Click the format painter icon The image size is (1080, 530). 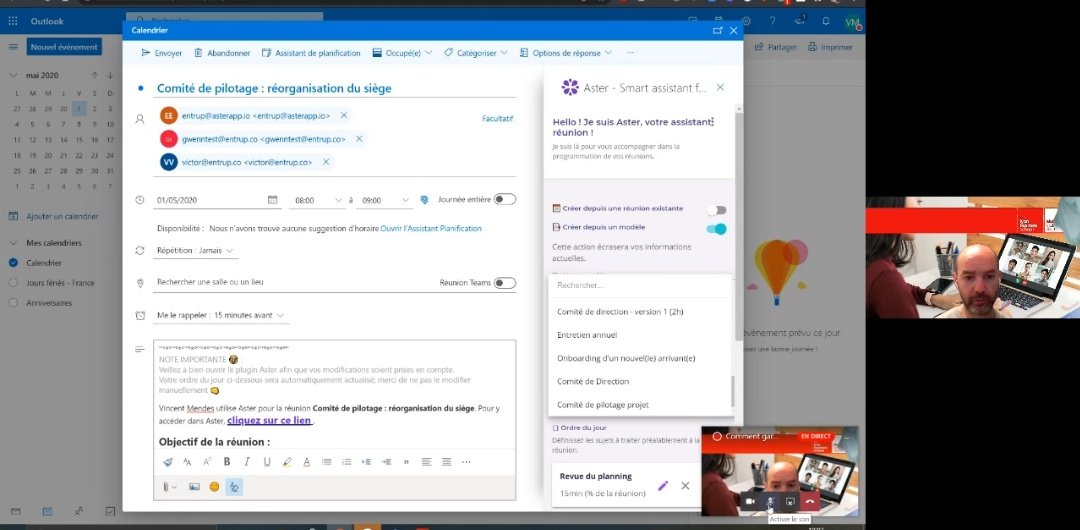(167, 462)
